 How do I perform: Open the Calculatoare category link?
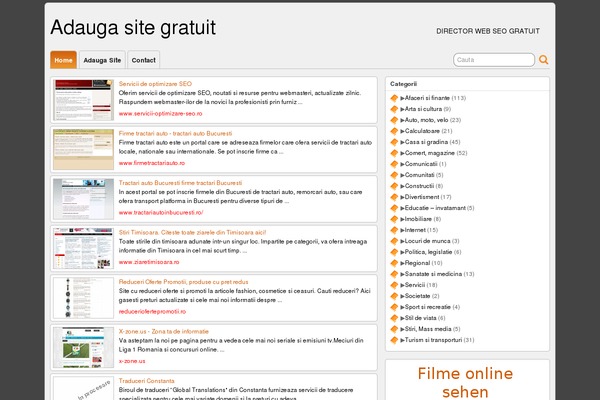(422, 131)
